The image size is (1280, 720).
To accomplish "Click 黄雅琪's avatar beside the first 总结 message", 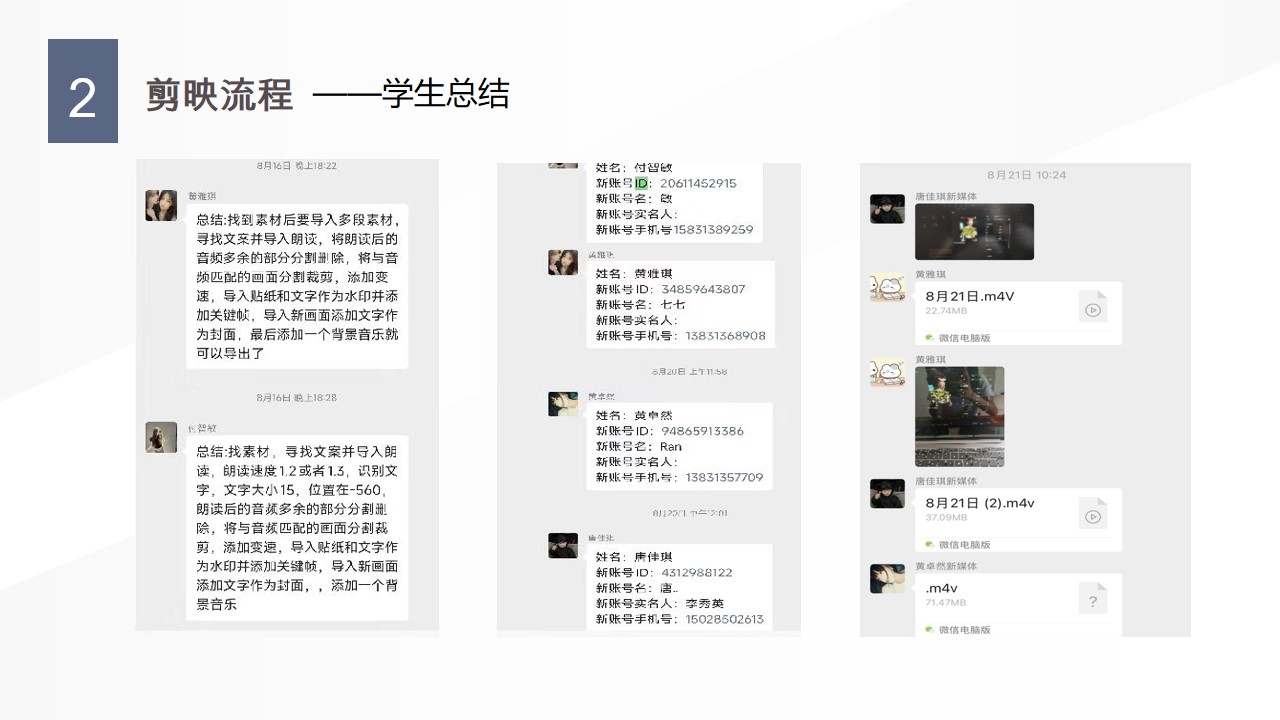I will [x=161, y=205].
